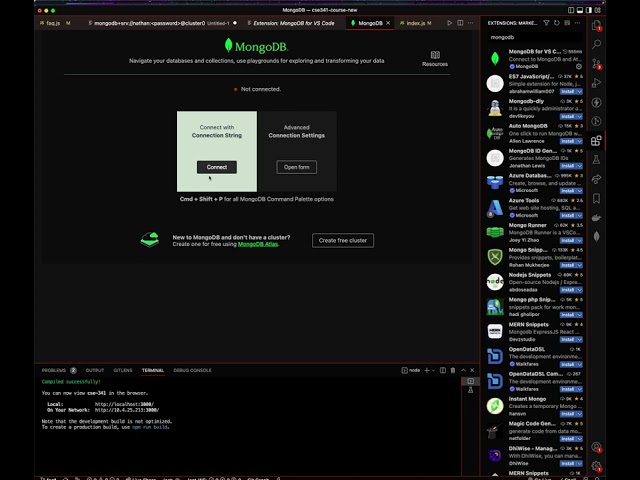Open the Search view in the activity bar
This screenshot has width=640, height=480.
coord(596,44)
